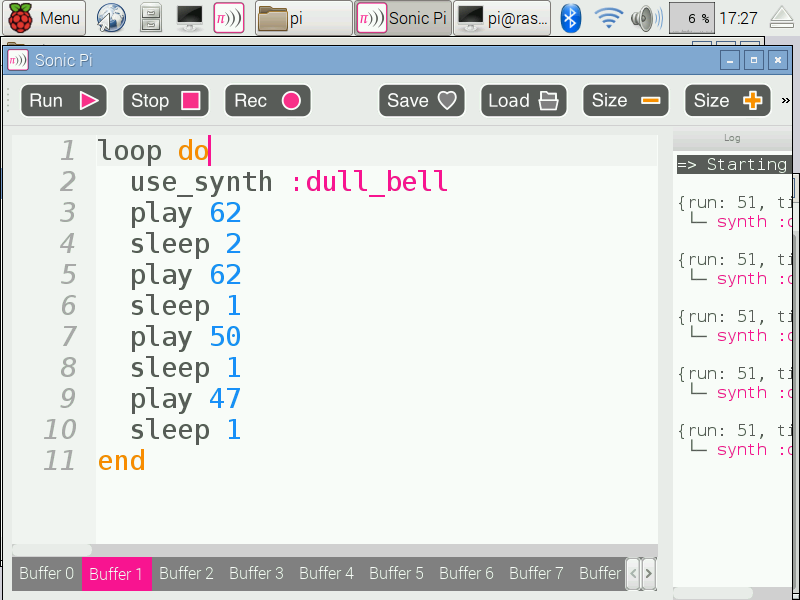This screenshot has width=800, height=600.
Task: Expand the toolbar overflow chevron
Action: click(785, 101)
